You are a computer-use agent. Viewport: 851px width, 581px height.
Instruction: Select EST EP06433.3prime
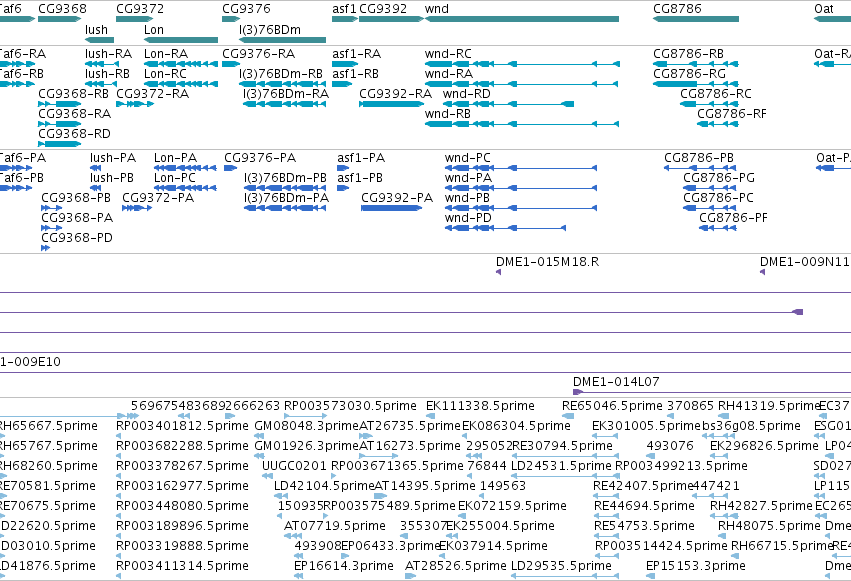coord(345,556)
